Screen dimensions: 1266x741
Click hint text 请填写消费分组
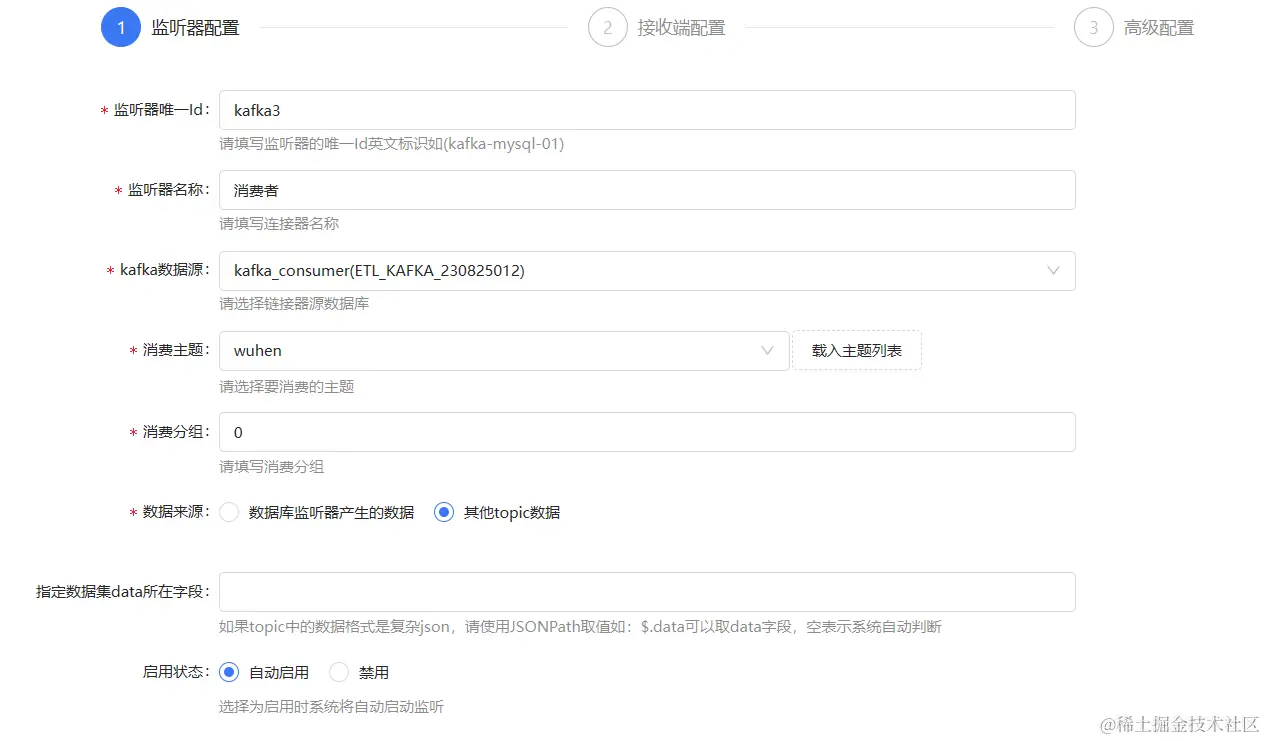[x=272, y=466]
